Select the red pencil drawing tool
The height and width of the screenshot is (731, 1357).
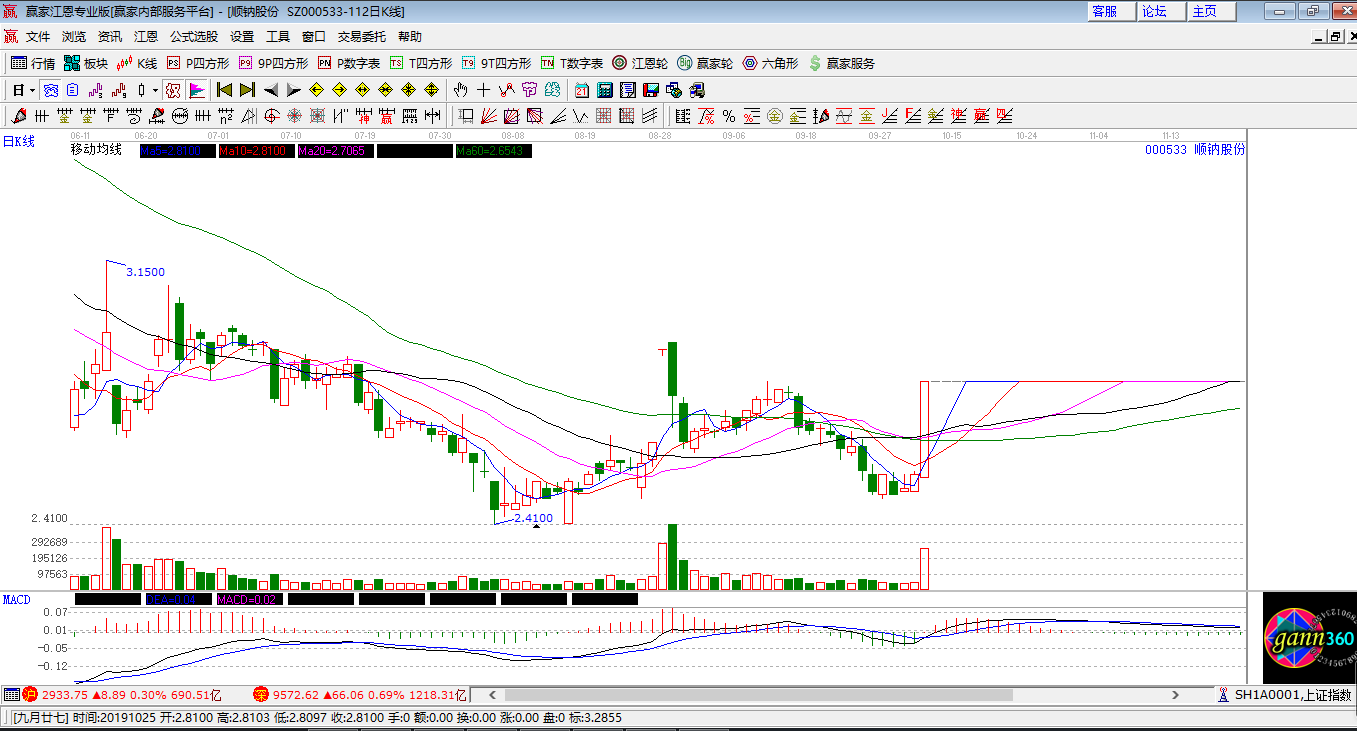click(19, 116)
